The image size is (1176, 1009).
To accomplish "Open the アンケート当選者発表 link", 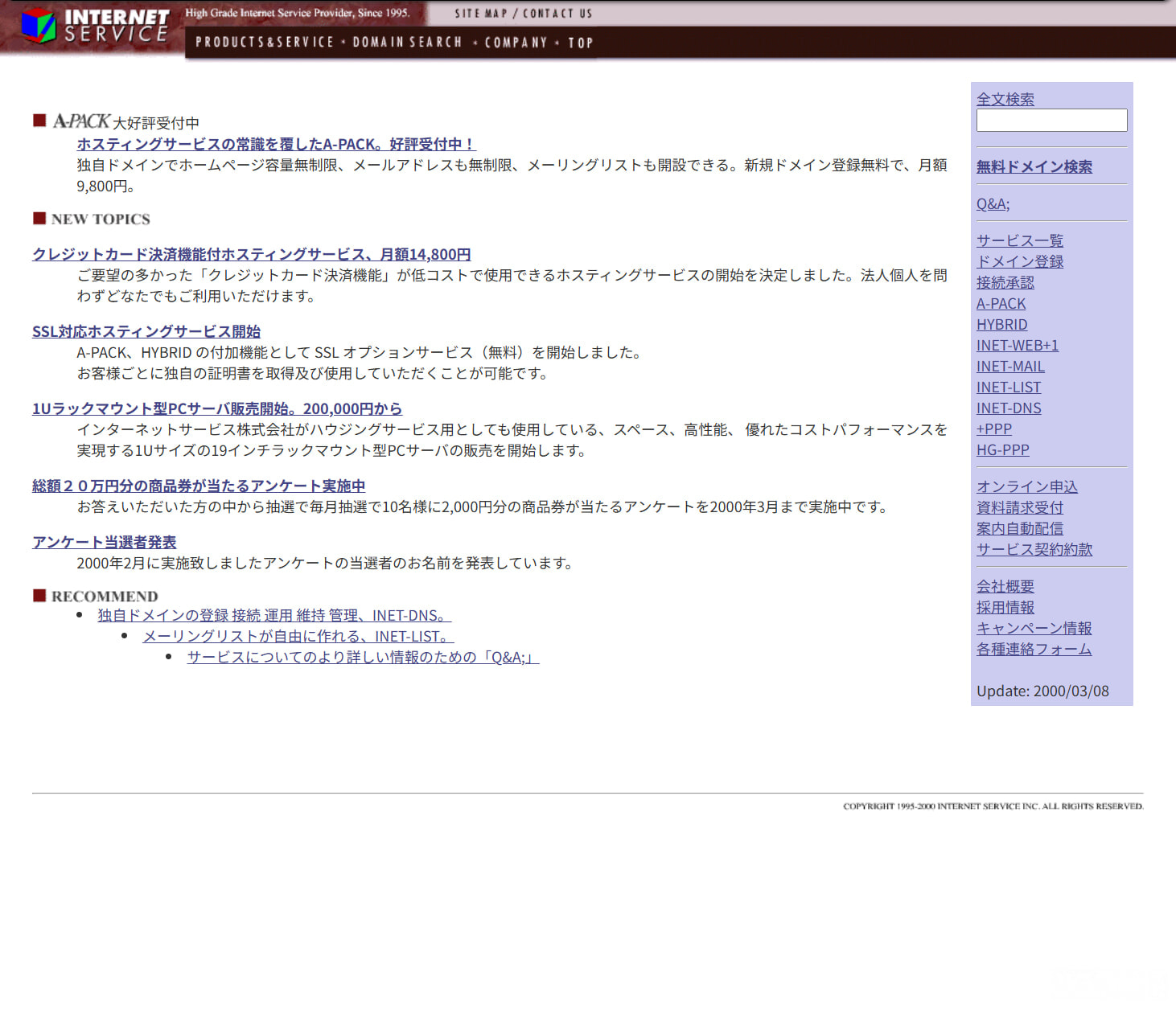I will click(105, 542).
